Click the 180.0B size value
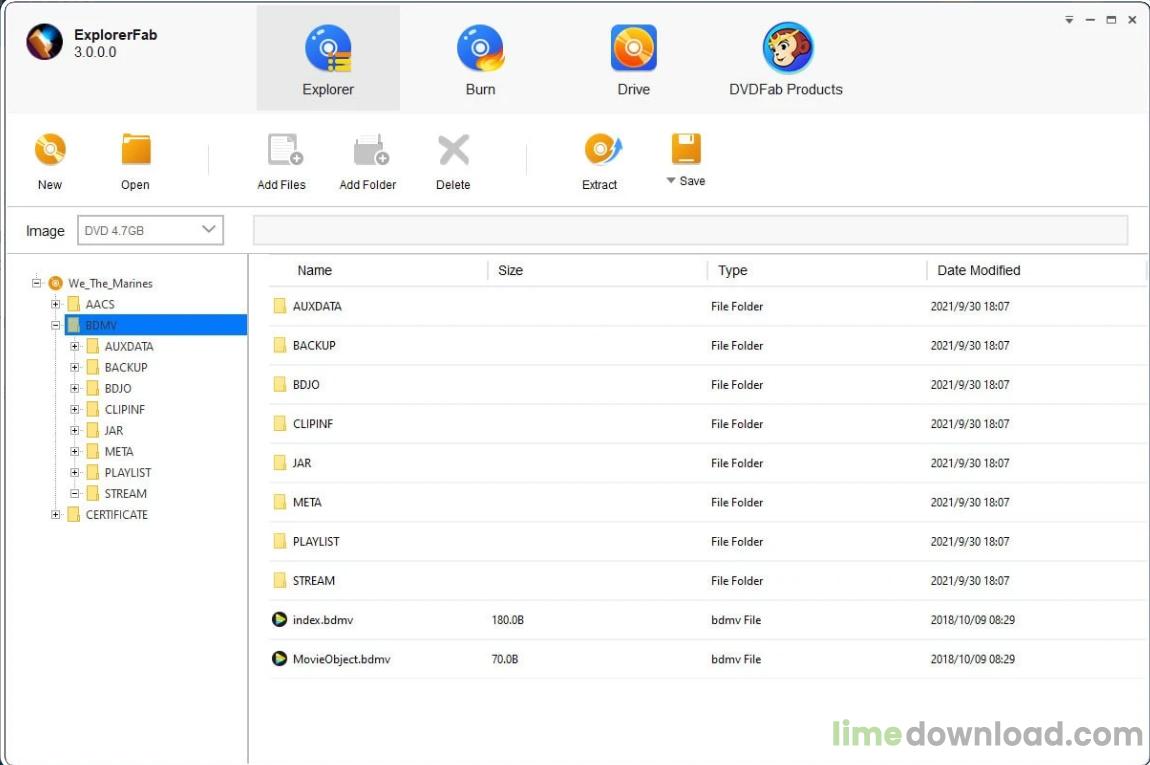Viewport: 1150px width, 765px height. [x=508, y=620]
